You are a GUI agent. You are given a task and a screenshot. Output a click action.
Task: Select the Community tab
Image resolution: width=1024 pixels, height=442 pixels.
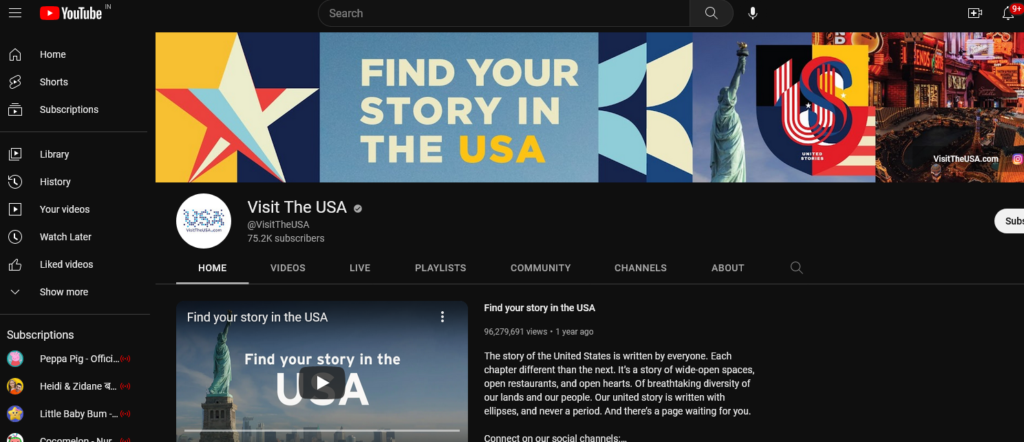point(540,268)
